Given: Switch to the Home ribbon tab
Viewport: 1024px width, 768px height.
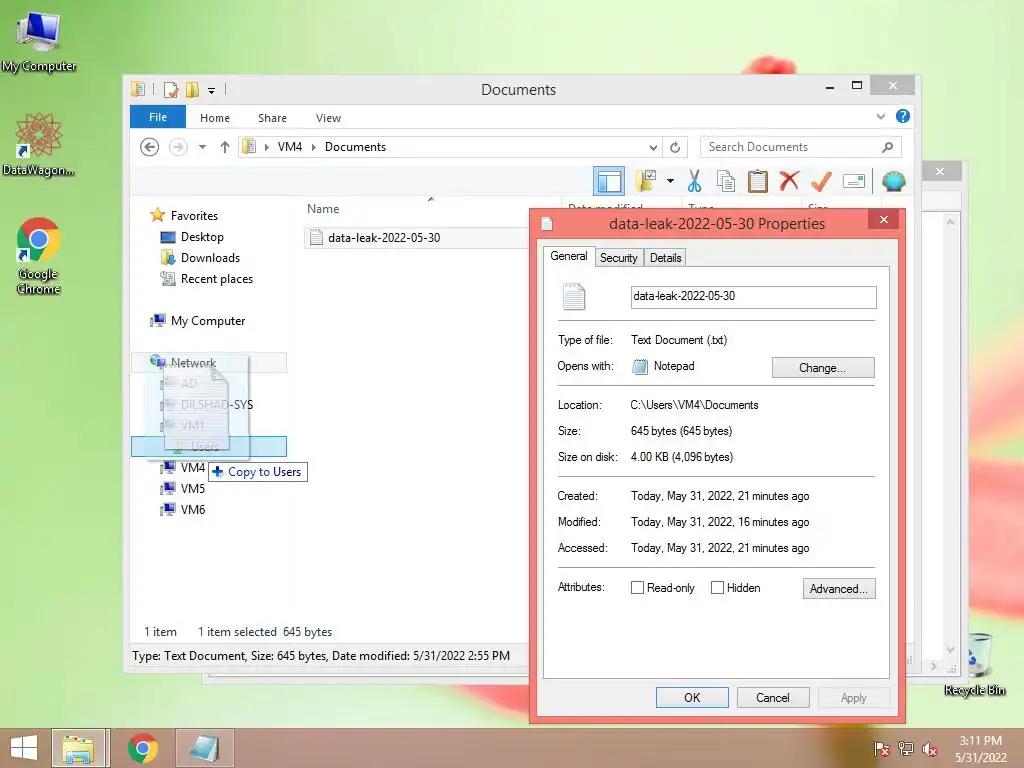Looking at the screenshot, I should pos(215,118).
